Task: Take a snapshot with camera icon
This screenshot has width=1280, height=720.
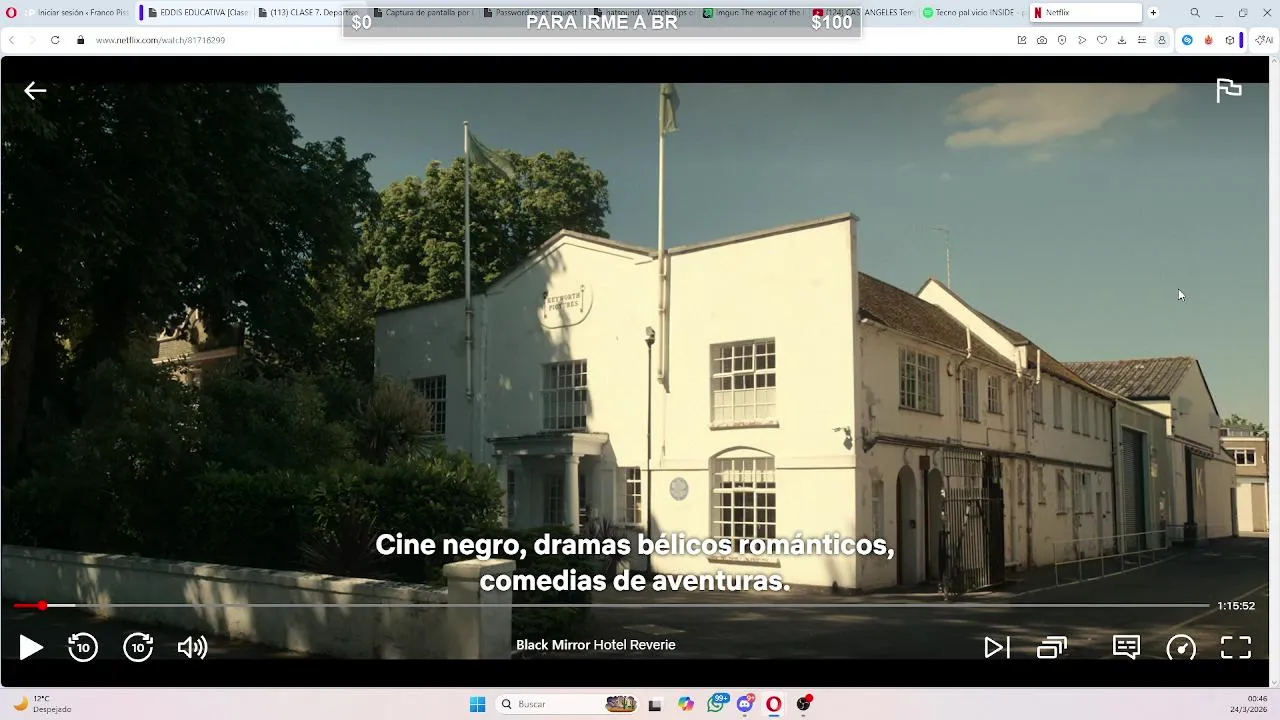Action: [1042, 40]
